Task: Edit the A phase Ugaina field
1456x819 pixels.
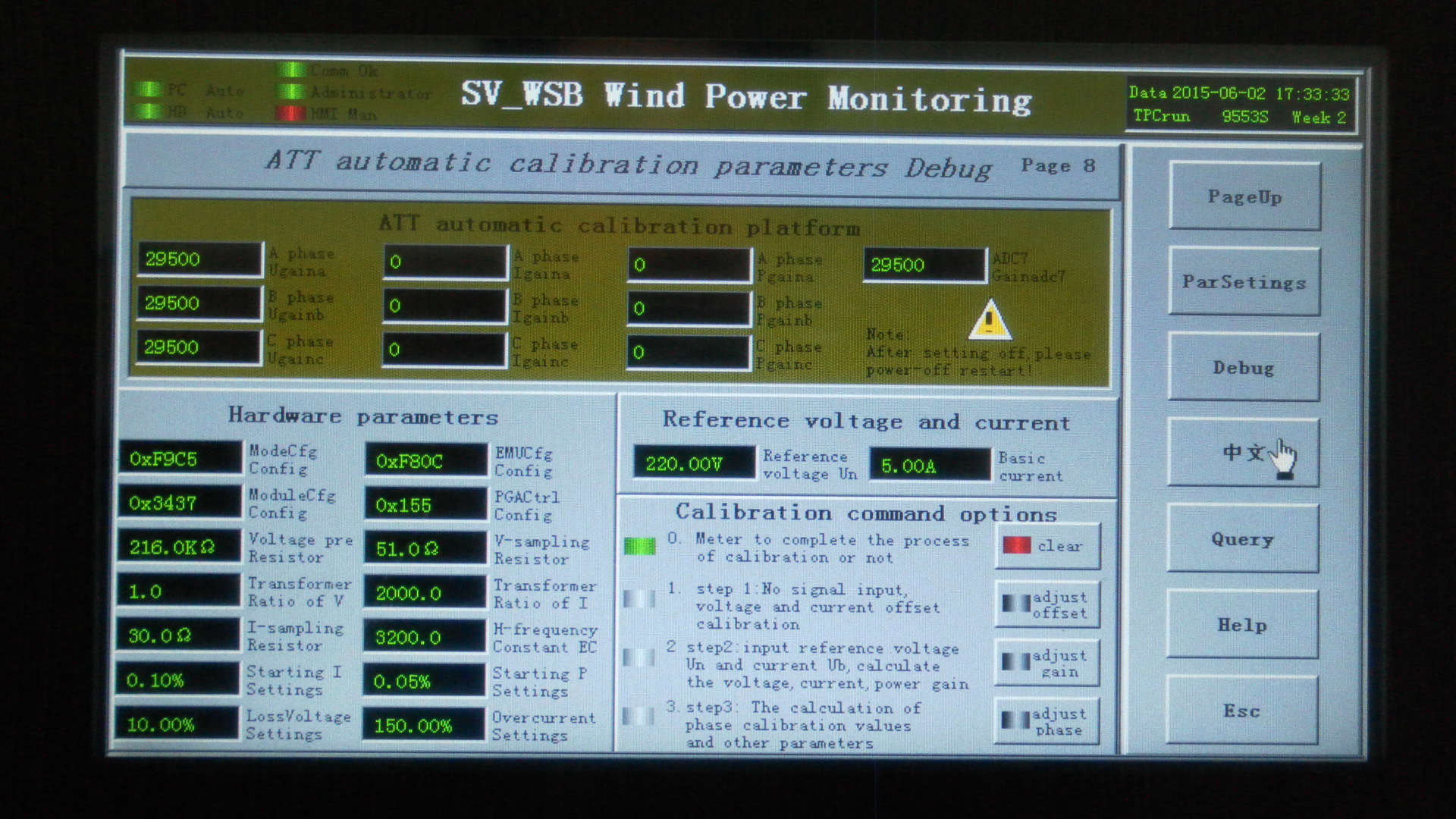Action: (200, 259)
